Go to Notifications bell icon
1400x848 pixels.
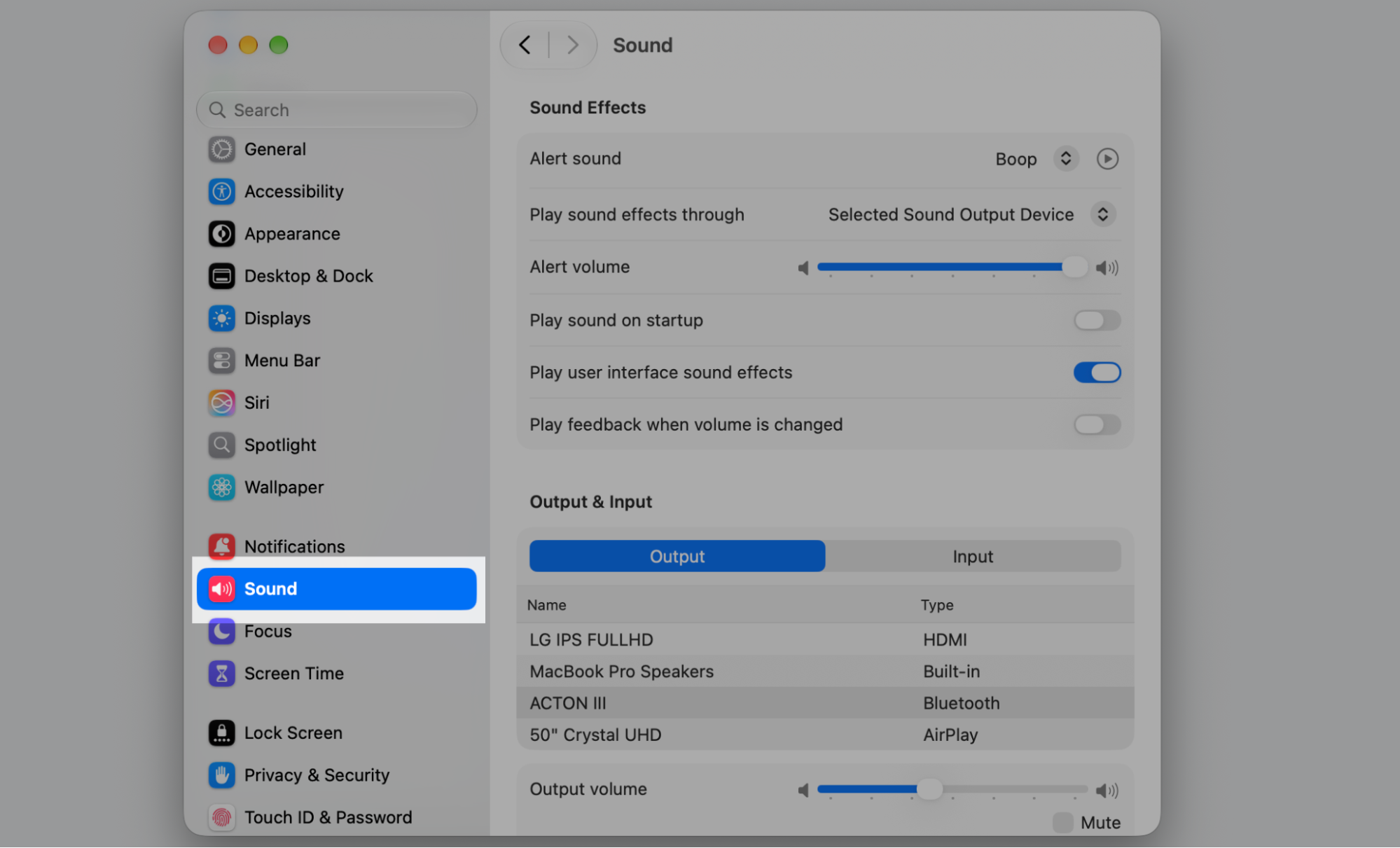pyautogui.click(x=221, y=546)
